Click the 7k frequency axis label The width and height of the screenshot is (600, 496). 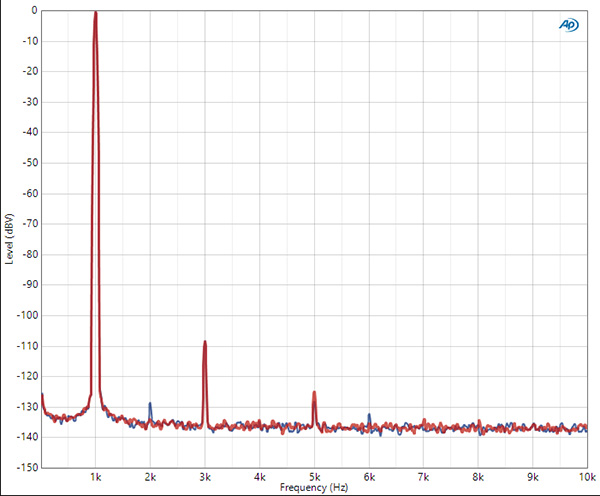[x=424, y=477]
